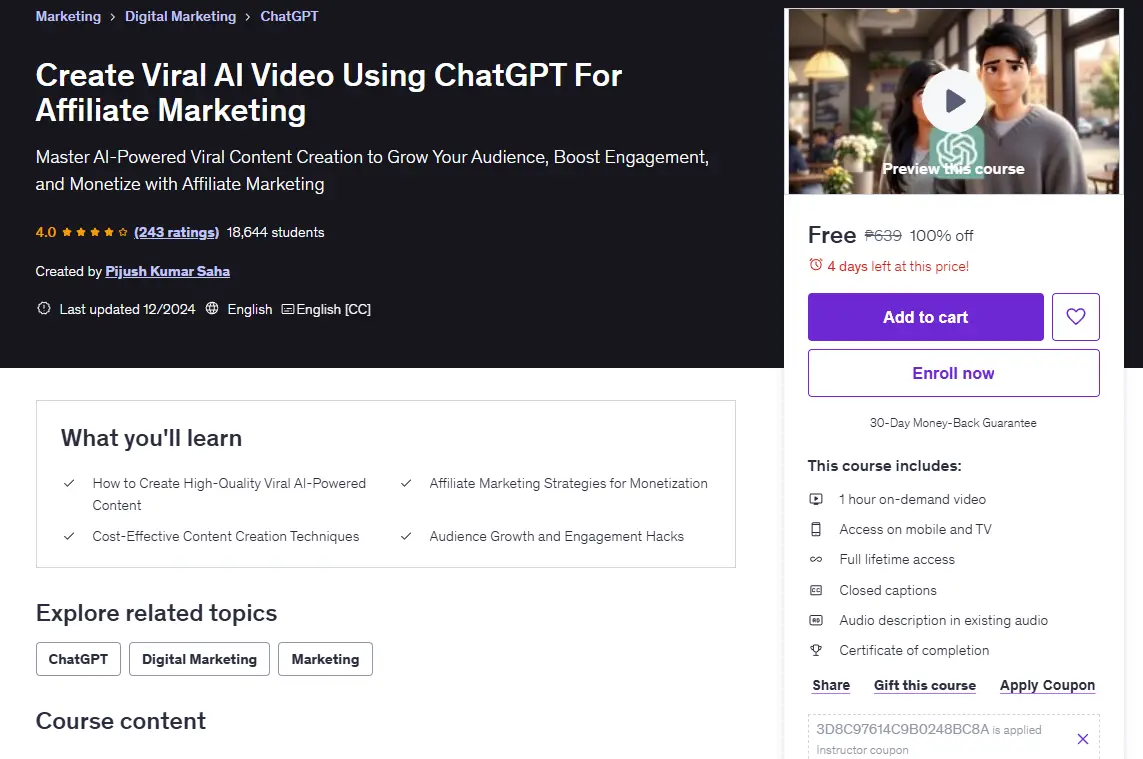Viewport: 1143px width, 759px height.
Task: Open instructor Pijush Kumar Saha profile
Action: point(168,271)
